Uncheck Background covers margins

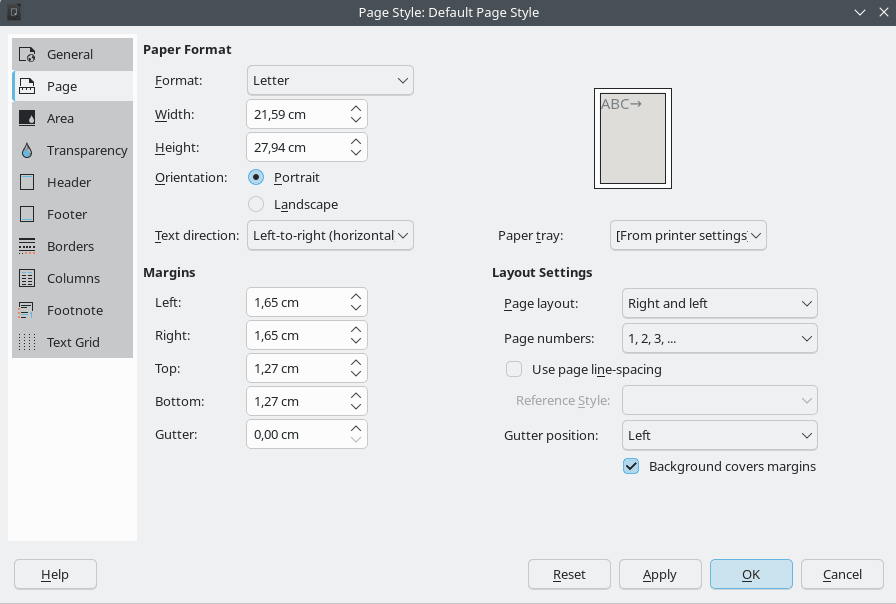[631, 466]
